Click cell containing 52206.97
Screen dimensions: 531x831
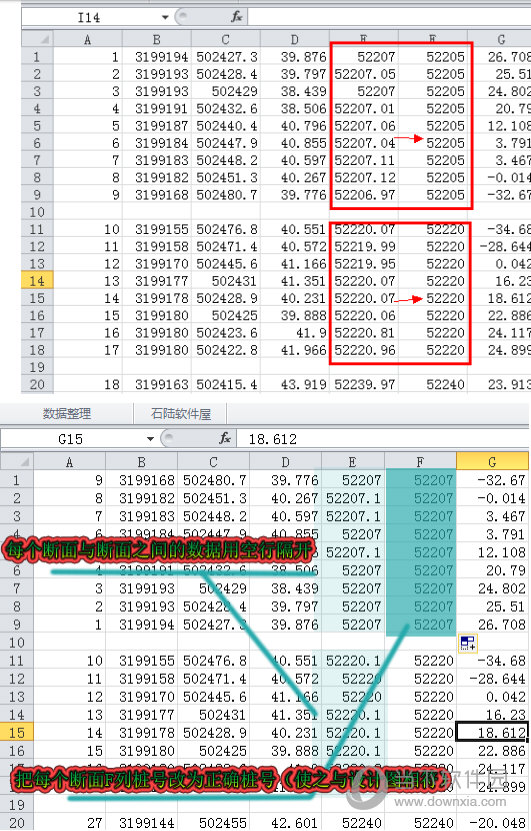pyautogui.click(x=365, y=195)
